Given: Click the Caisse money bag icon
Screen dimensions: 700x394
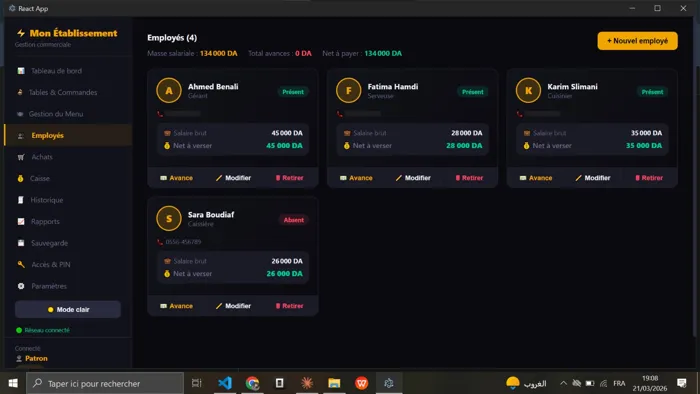Looking at the screenshot, I should [21, 178].
